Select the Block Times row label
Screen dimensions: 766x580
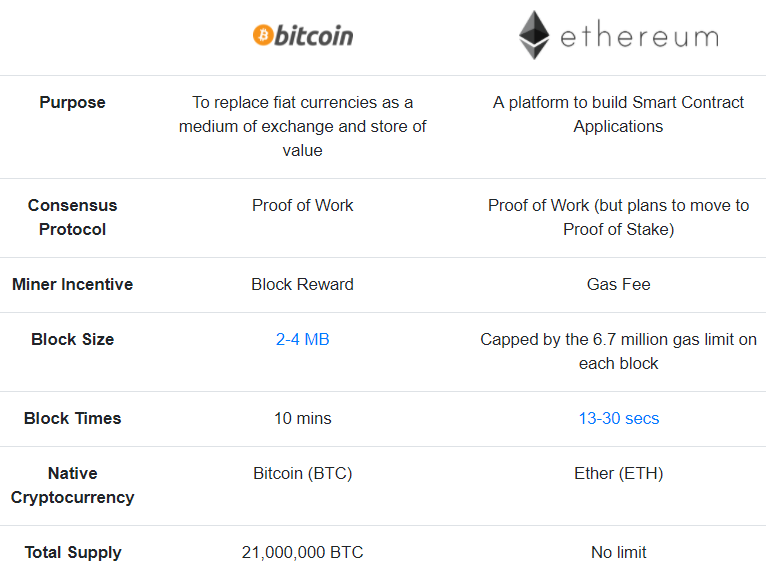click(72, 419)
